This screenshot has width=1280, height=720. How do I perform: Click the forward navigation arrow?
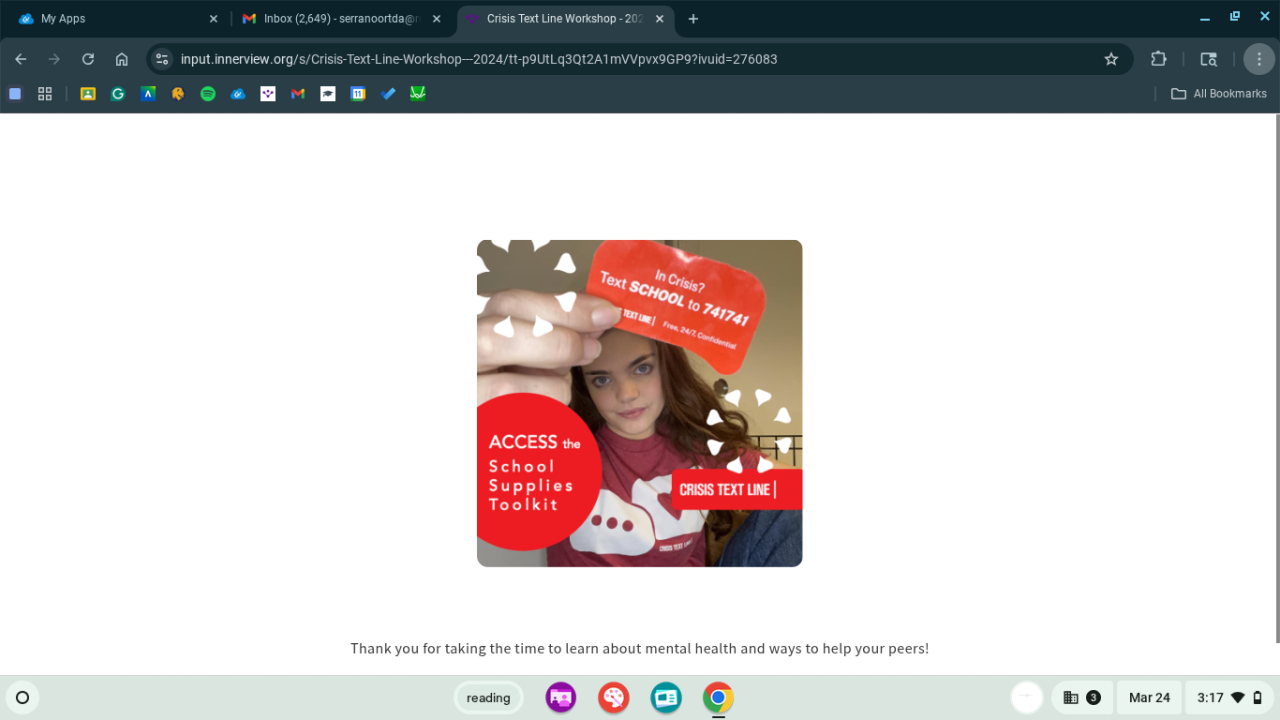54,59
